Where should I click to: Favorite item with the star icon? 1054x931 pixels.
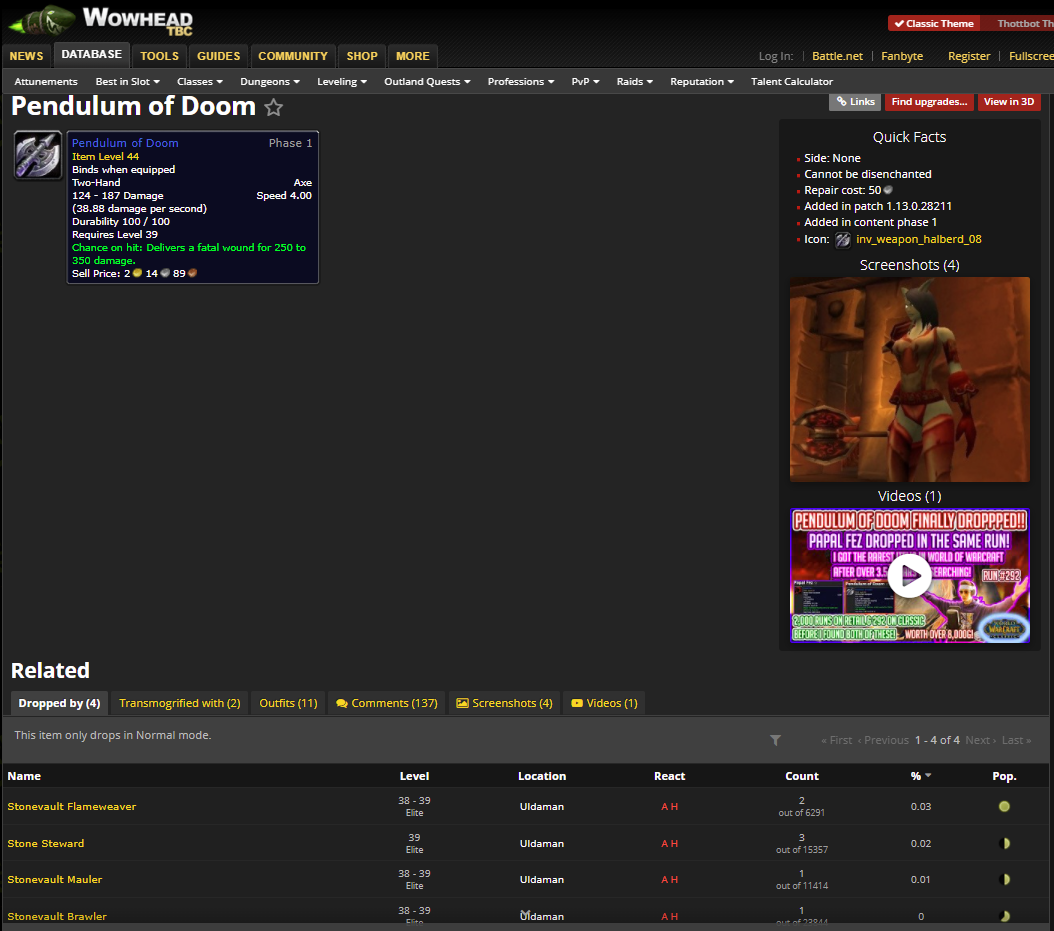[273, 108]
